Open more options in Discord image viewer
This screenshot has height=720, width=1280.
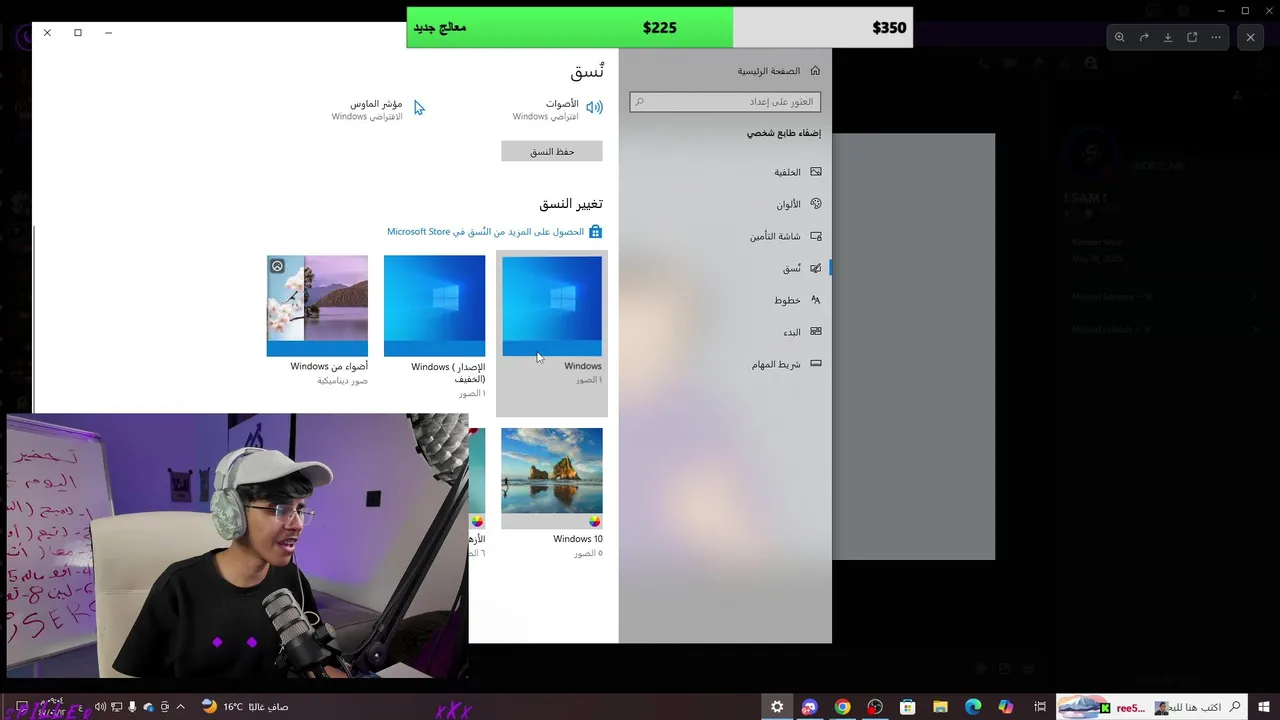pyautogui.click(x=1216, y=37)
